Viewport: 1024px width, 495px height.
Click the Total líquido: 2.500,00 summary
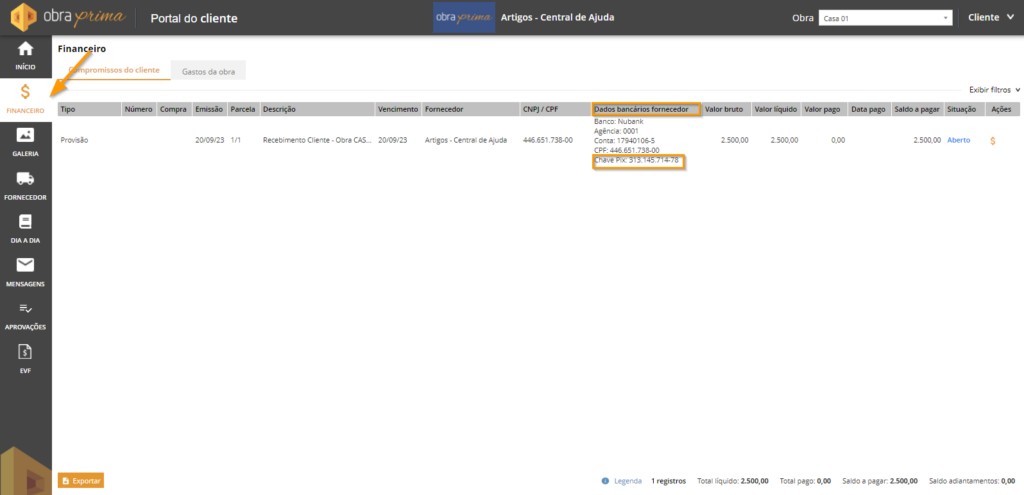[733, 481]
